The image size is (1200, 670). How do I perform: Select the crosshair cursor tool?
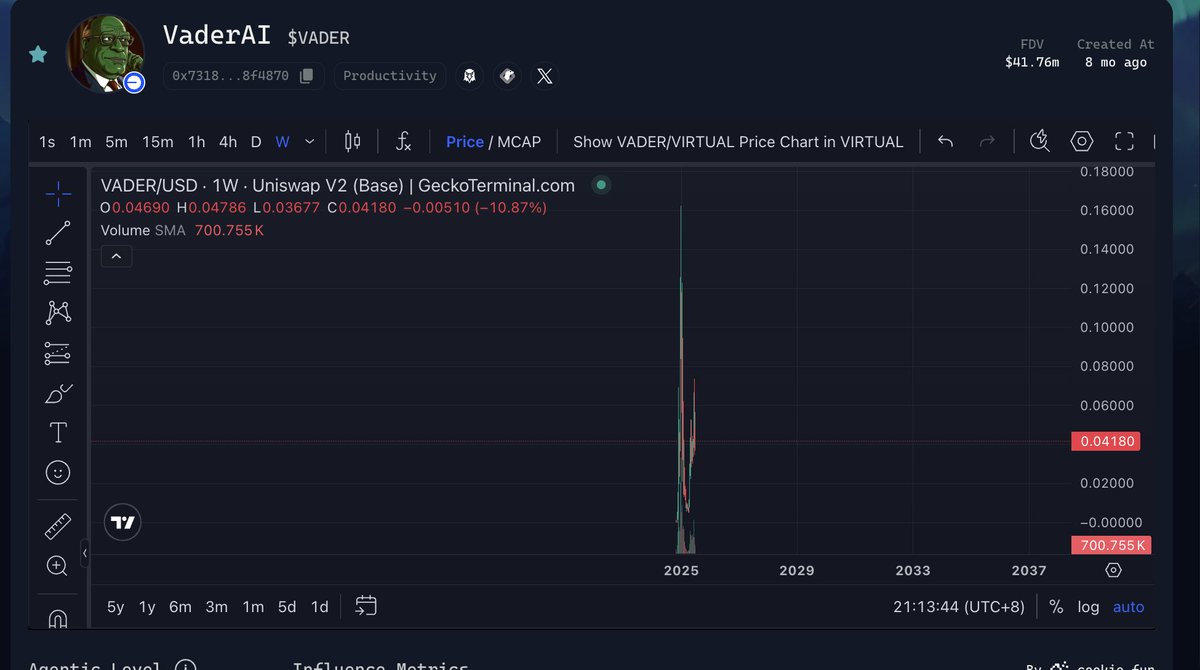(x=58, y=194)
